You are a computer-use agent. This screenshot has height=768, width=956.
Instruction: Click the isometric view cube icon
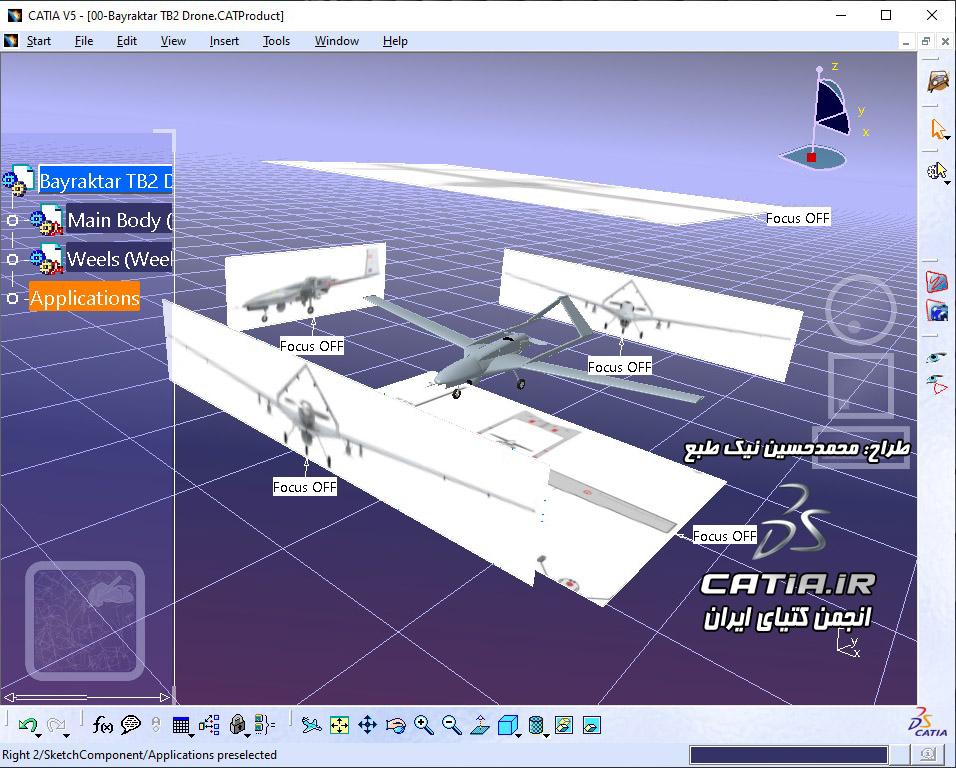click(507, 725)
